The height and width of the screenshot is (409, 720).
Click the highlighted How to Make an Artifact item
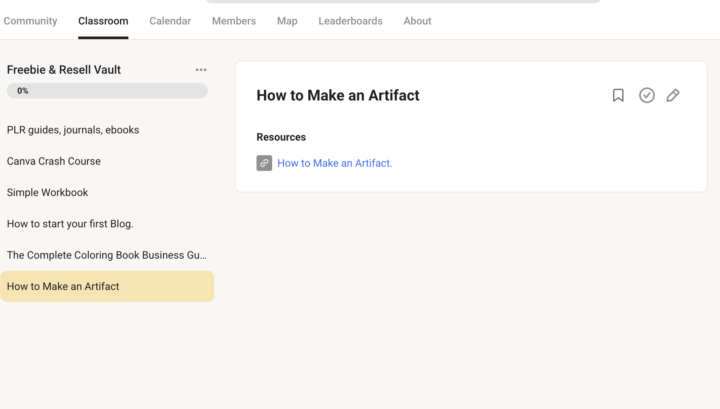pyautogui.click(x=107, y=286)
